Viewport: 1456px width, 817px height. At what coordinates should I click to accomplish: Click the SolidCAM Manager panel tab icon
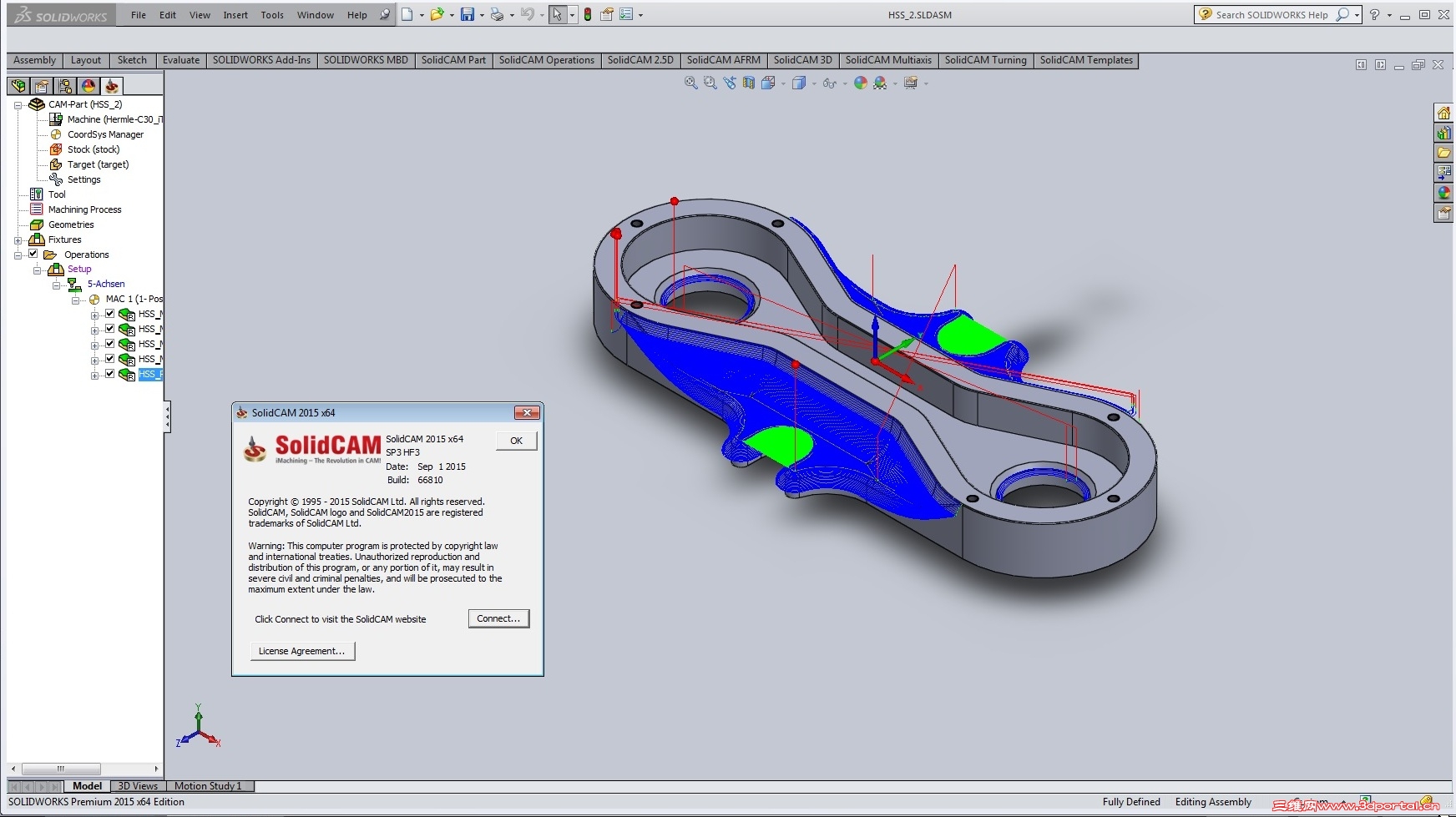pos(112,85)
